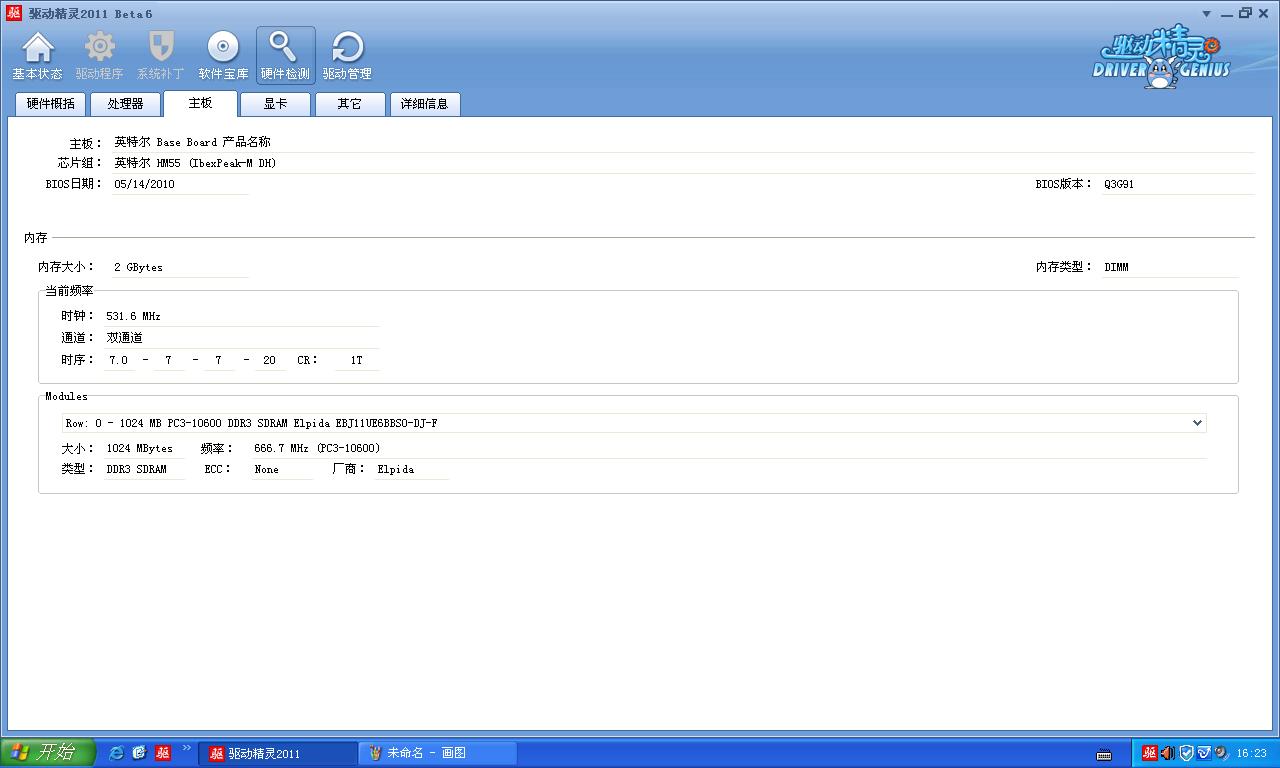Image resolution: width=1280 pixels, height=768 pixels.
Task: Switch to the 硬件概括 tab
Action: 51,104
